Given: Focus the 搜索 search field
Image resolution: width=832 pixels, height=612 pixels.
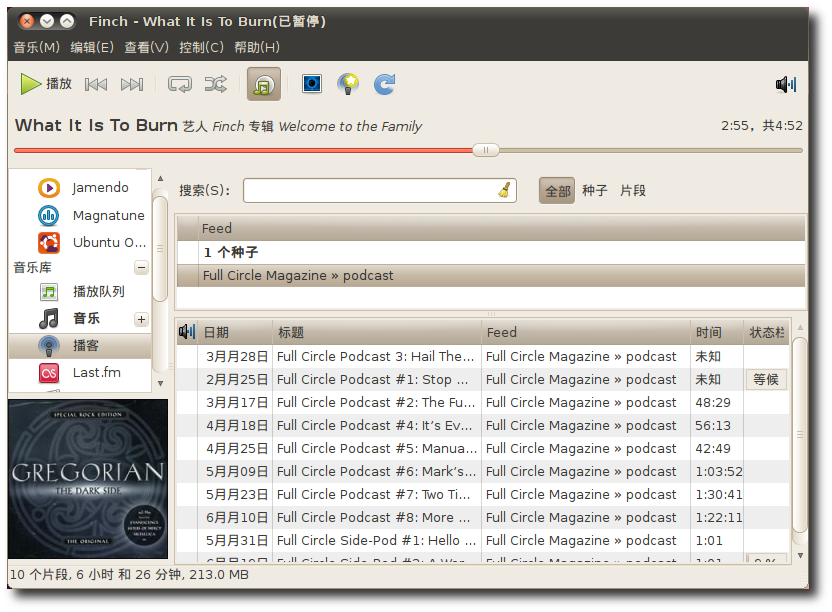Looking at the screenshot, I should point(379,191).
